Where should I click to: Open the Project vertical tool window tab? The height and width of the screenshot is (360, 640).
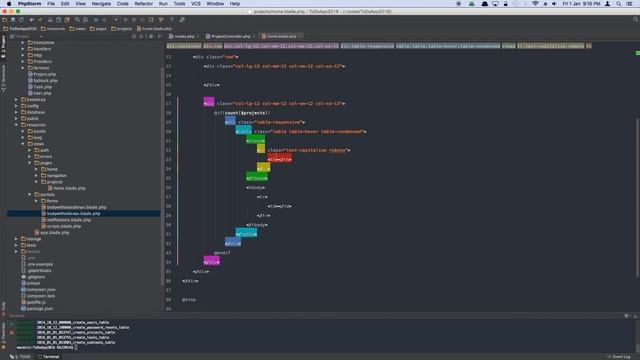[3, 47]
